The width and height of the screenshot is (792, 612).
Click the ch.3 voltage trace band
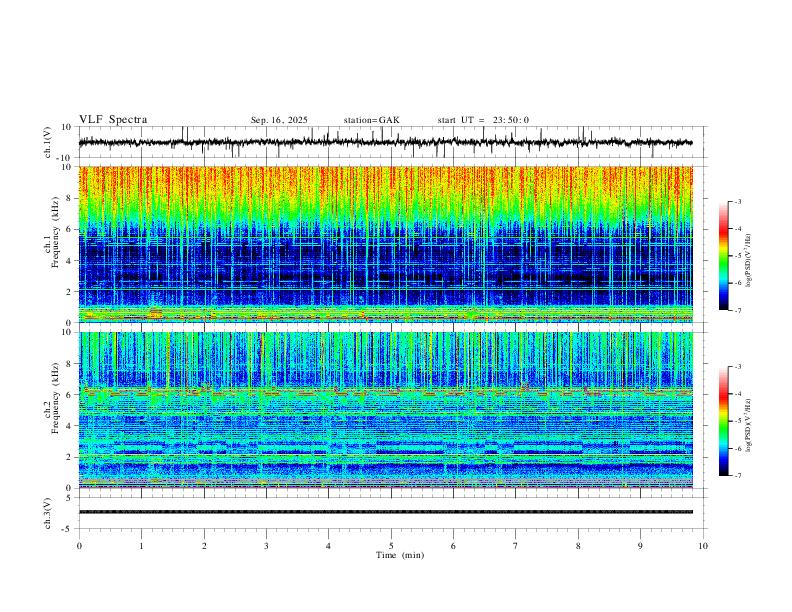click(x=385, y=512)
